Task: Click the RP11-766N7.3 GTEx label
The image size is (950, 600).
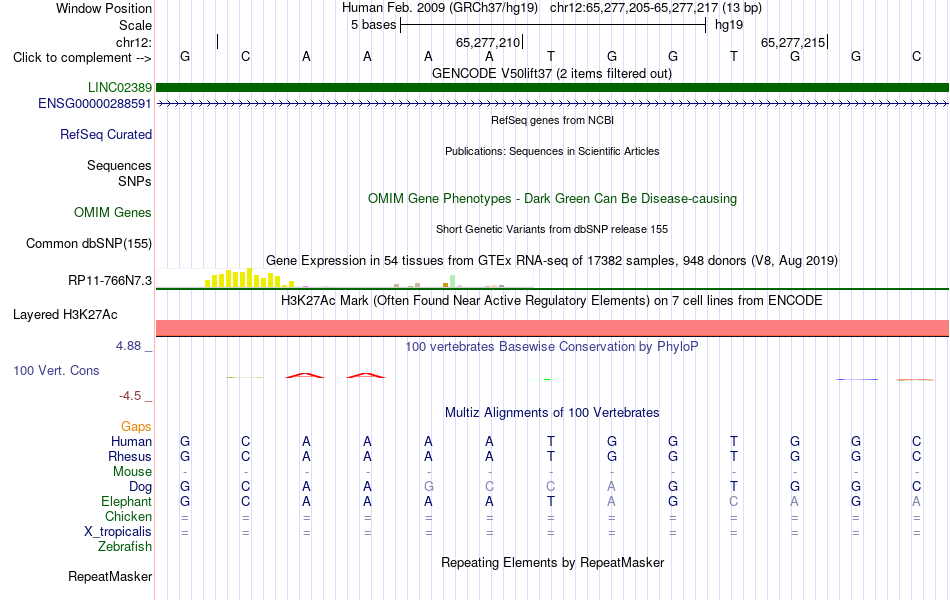Action: click(110, 281)
